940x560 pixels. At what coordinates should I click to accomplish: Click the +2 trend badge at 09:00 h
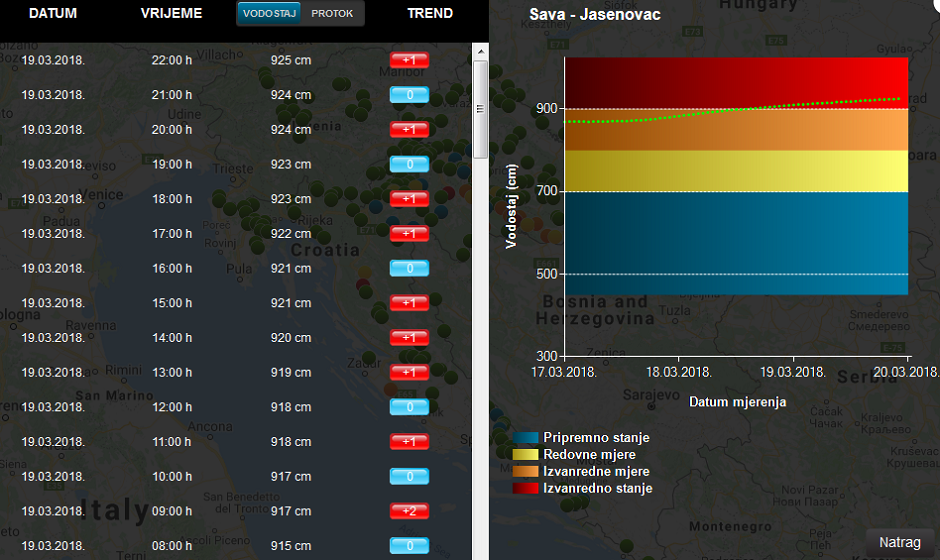click(x=409, y=511)
